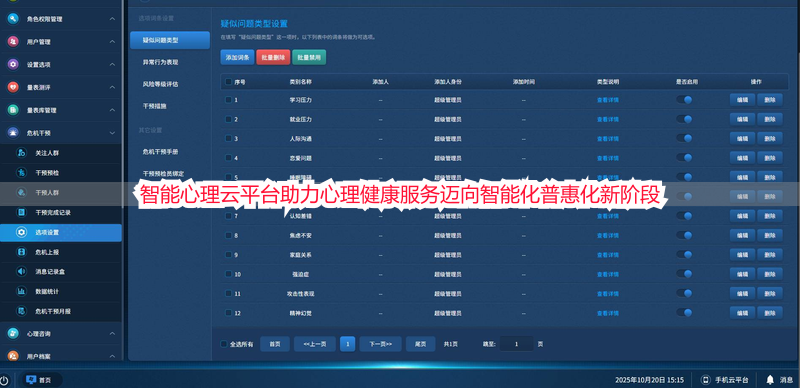Viewport: 800px width, 388px height.
Task: Click the 用户管理 people icon
Action: pos(13,42)
